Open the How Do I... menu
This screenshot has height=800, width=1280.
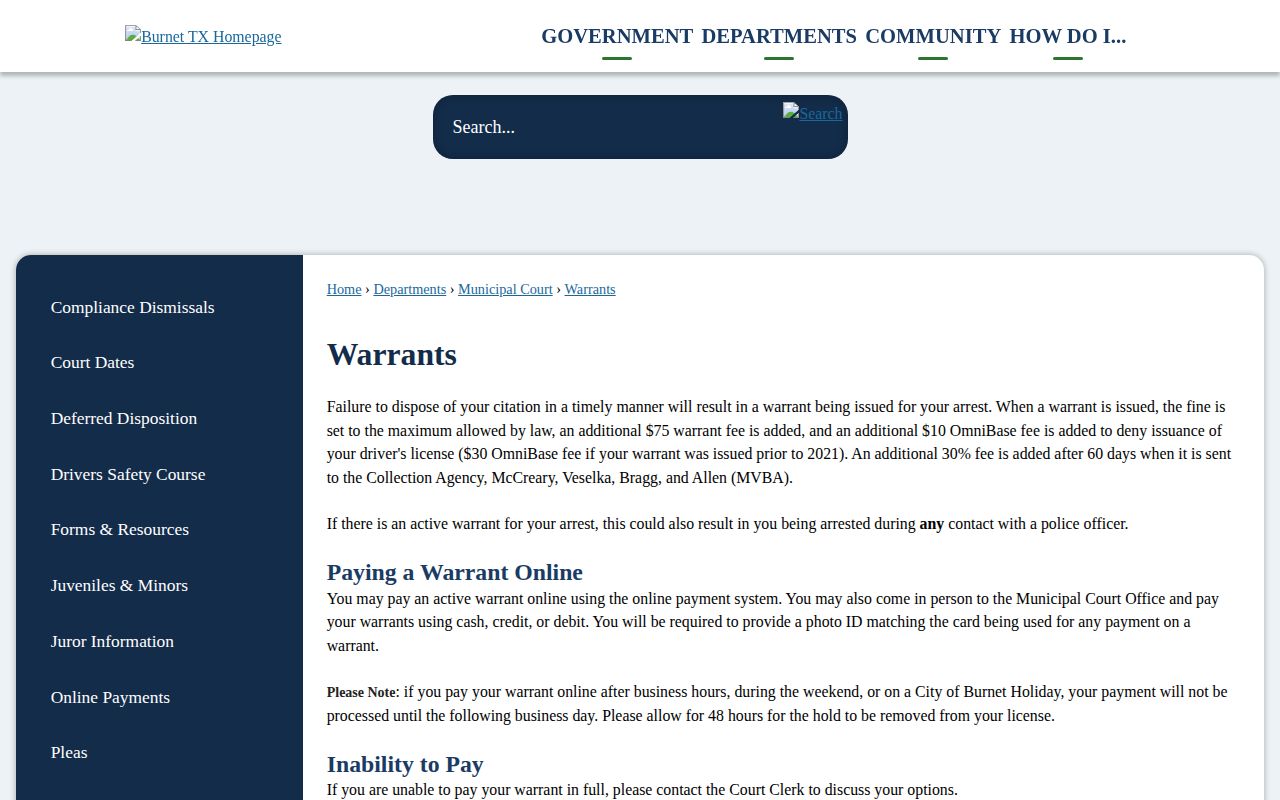1067,36
